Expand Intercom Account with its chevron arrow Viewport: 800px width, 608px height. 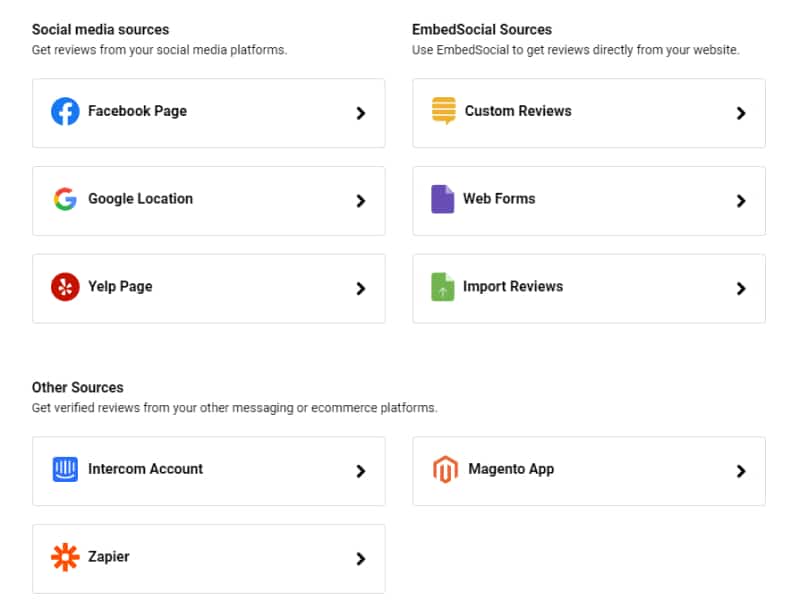coord(361,471)
